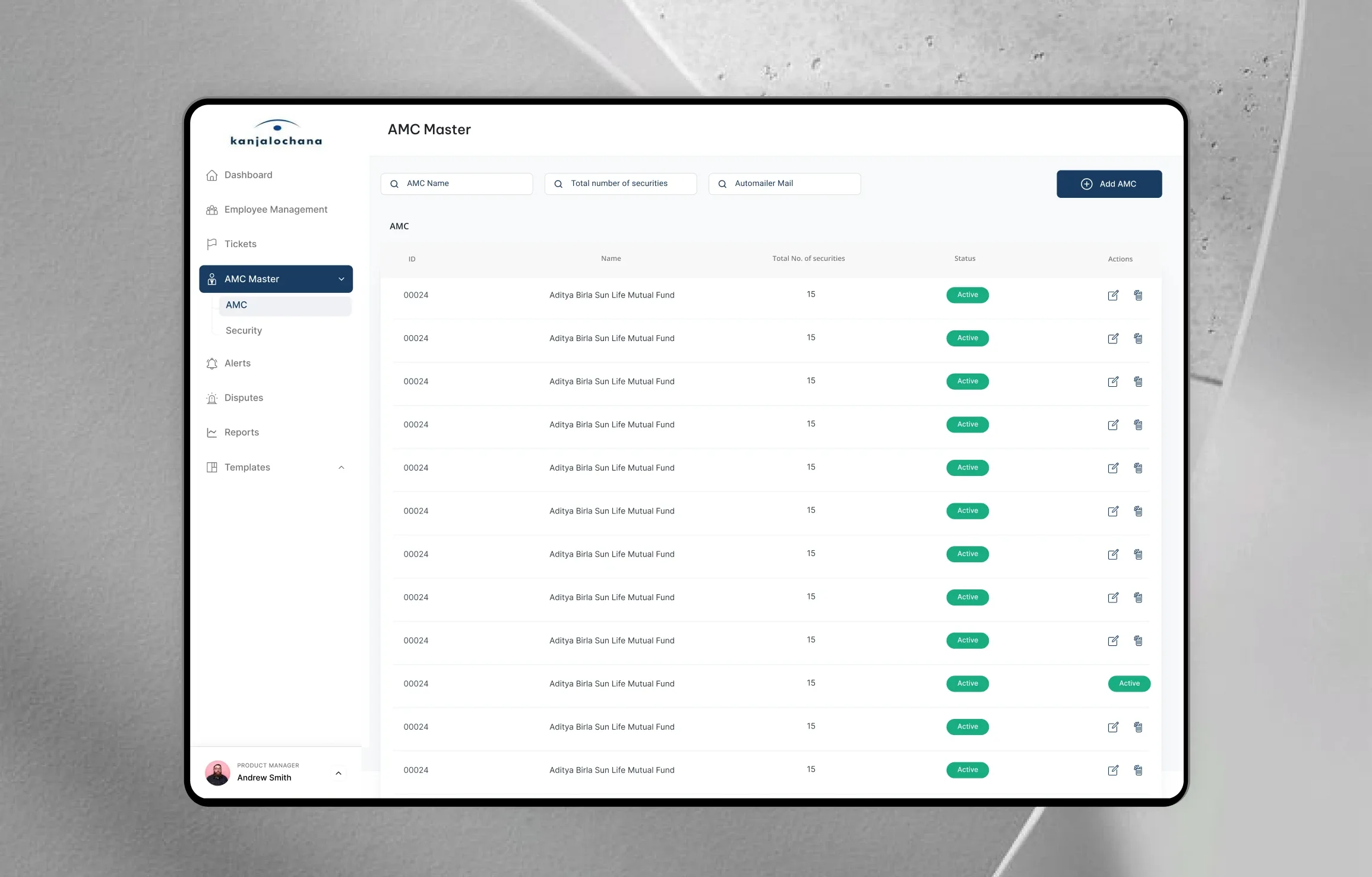Image resolution: width=1372 pixels, height=877 pixels.
Task: Click the Employee Management people icon
Action: pos(211,210)
